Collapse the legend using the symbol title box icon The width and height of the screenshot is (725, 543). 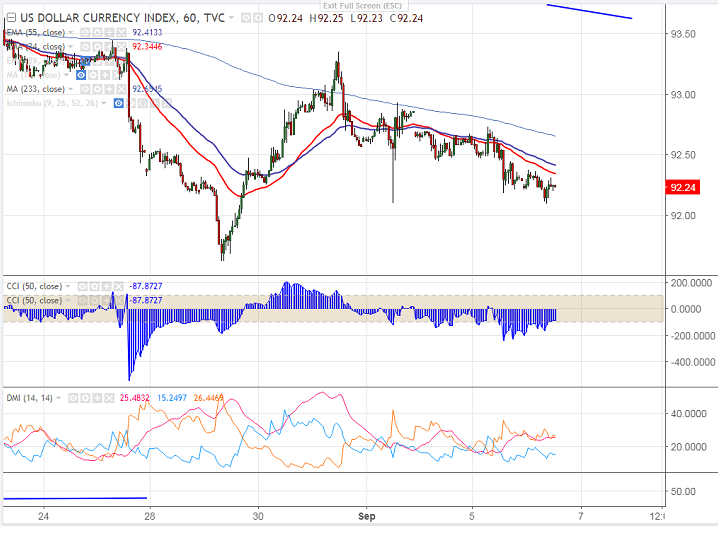pyautogui.click(x=11, y=18)
